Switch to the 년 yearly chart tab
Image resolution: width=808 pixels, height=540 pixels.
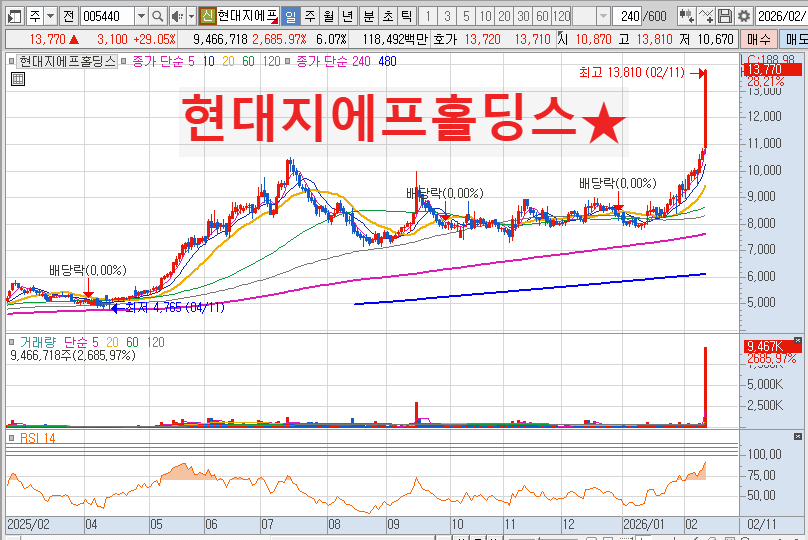(348, 16)
